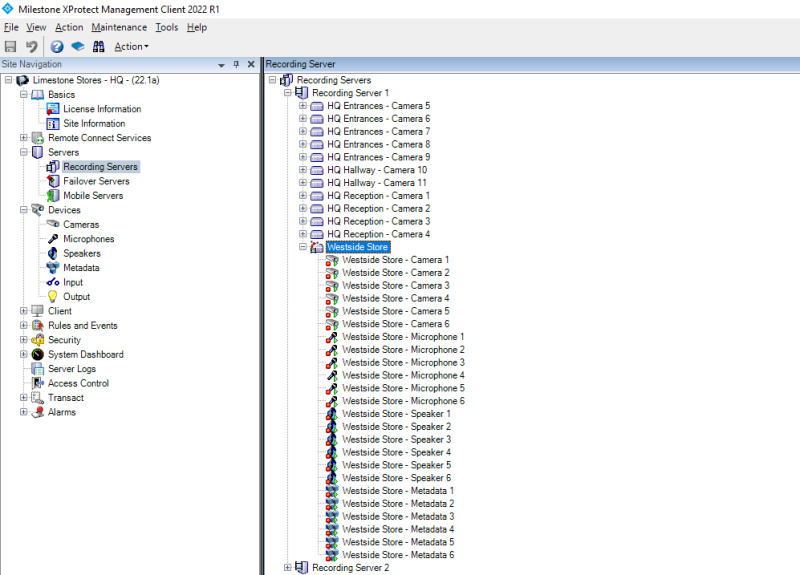Click the Alarms icon

click(38, 412)
